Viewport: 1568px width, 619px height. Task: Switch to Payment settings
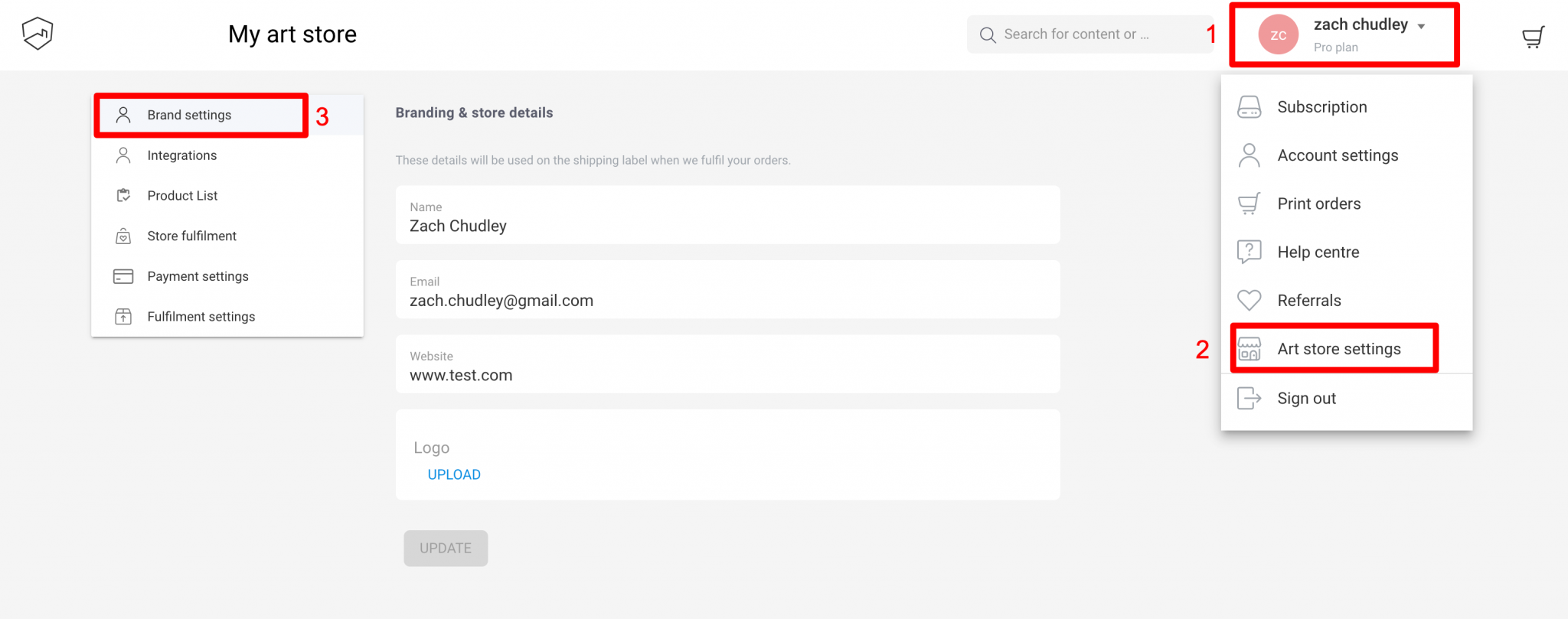198,276
